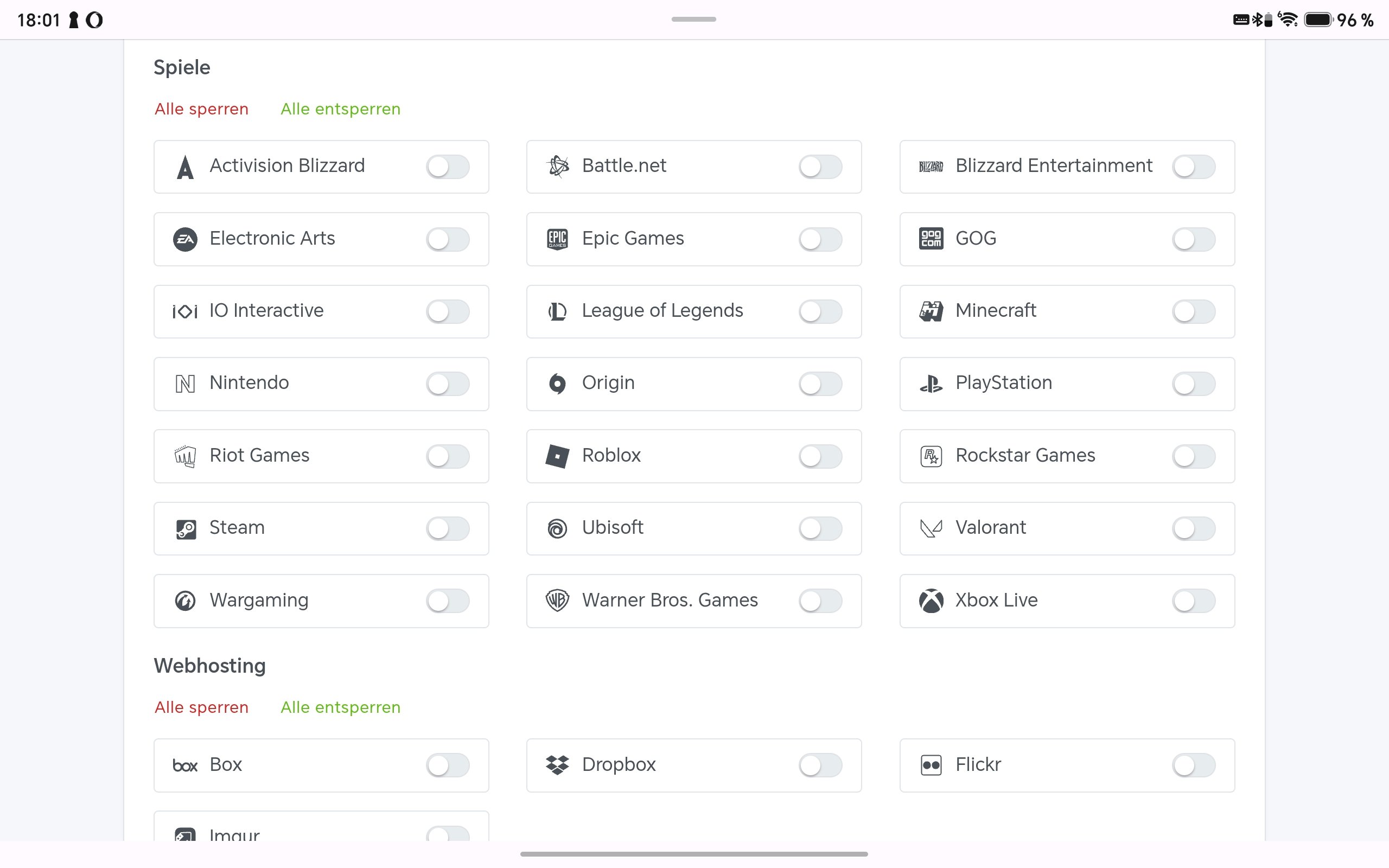Click 'Alle entsperren' under Spiele

pyautogui.click(x=340, y=109)
